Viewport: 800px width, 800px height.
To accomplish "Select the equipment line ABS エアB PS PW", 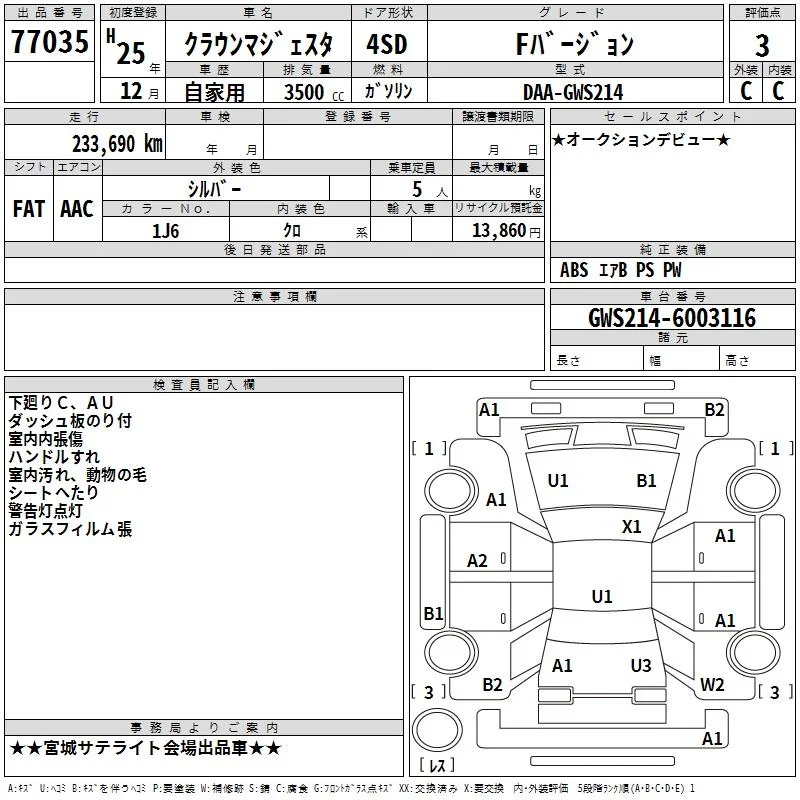I will [620, 270].
